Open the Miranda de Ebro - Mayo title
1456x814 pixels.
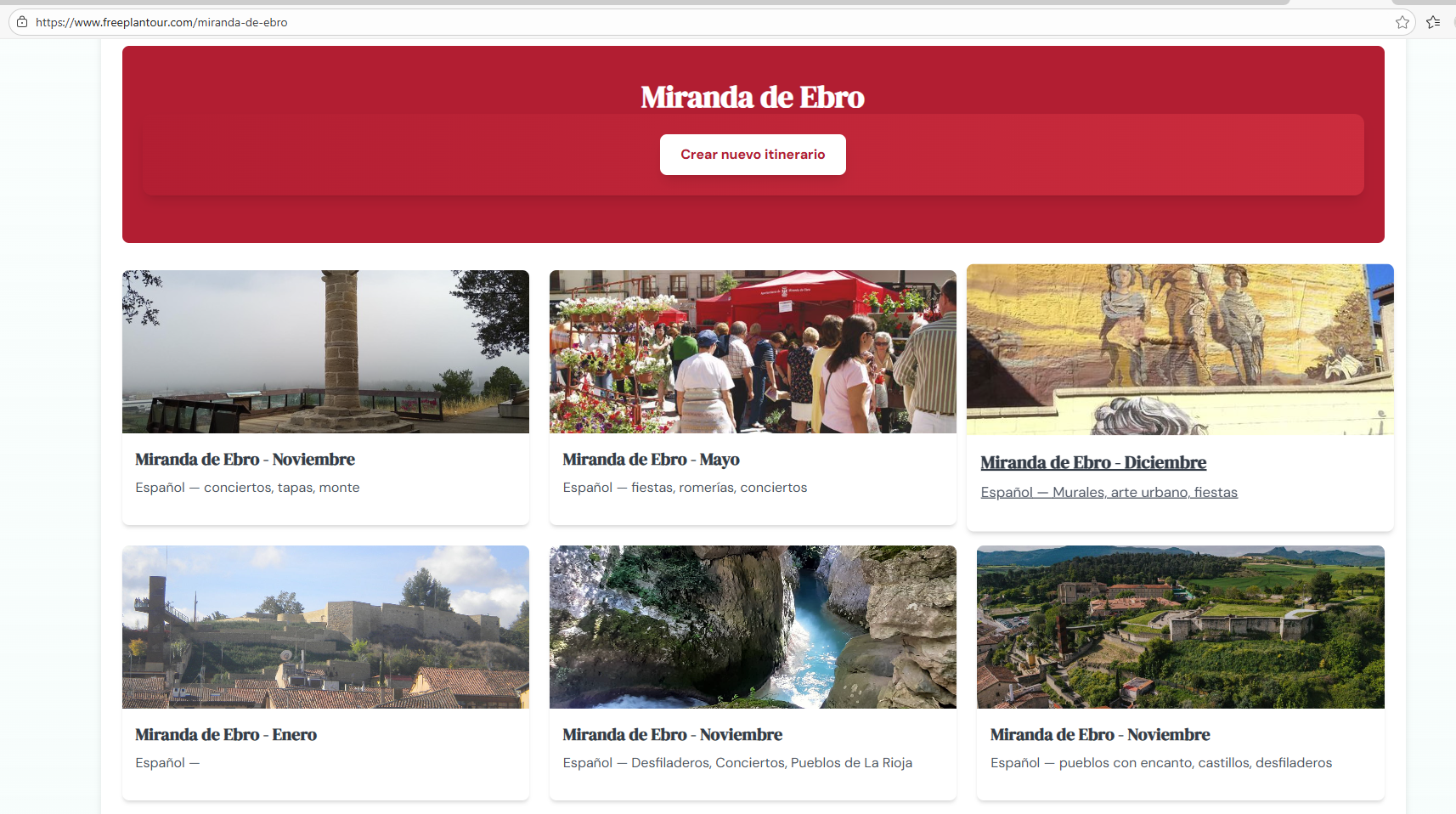coord(651,460)
